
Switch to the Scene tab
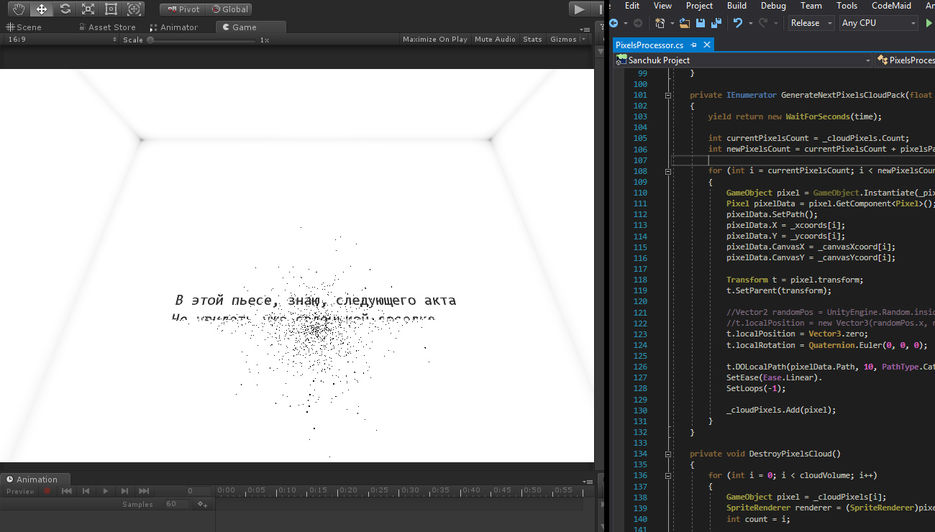24,27
